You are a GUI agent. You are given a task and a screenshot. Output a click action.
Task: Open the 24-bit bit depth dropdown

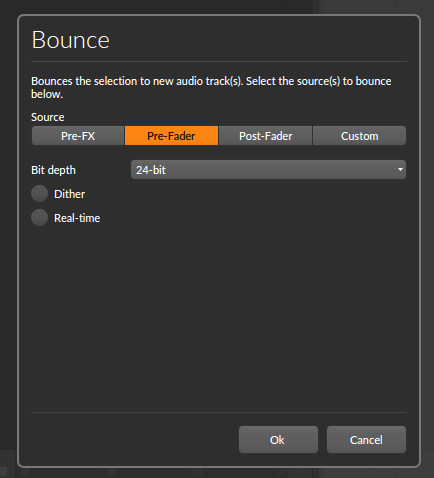click(x=268, y=170)
